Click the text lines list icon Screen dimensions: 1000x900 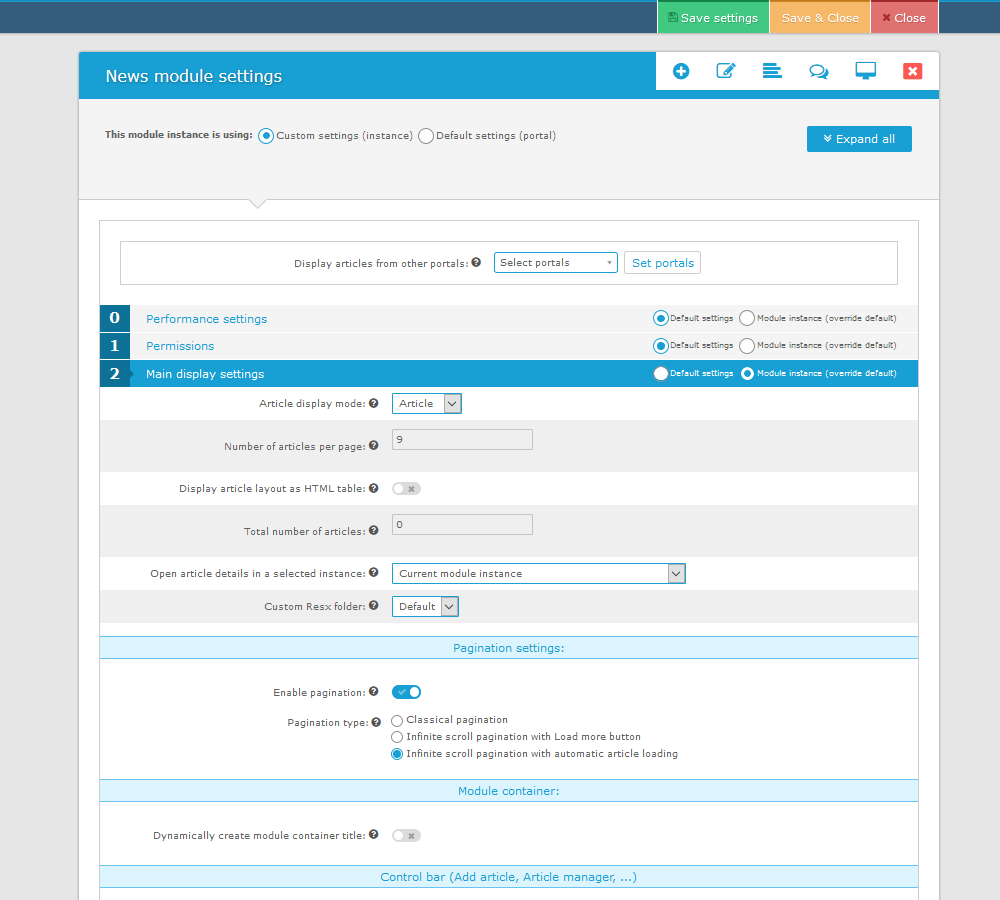pos(772,71)
